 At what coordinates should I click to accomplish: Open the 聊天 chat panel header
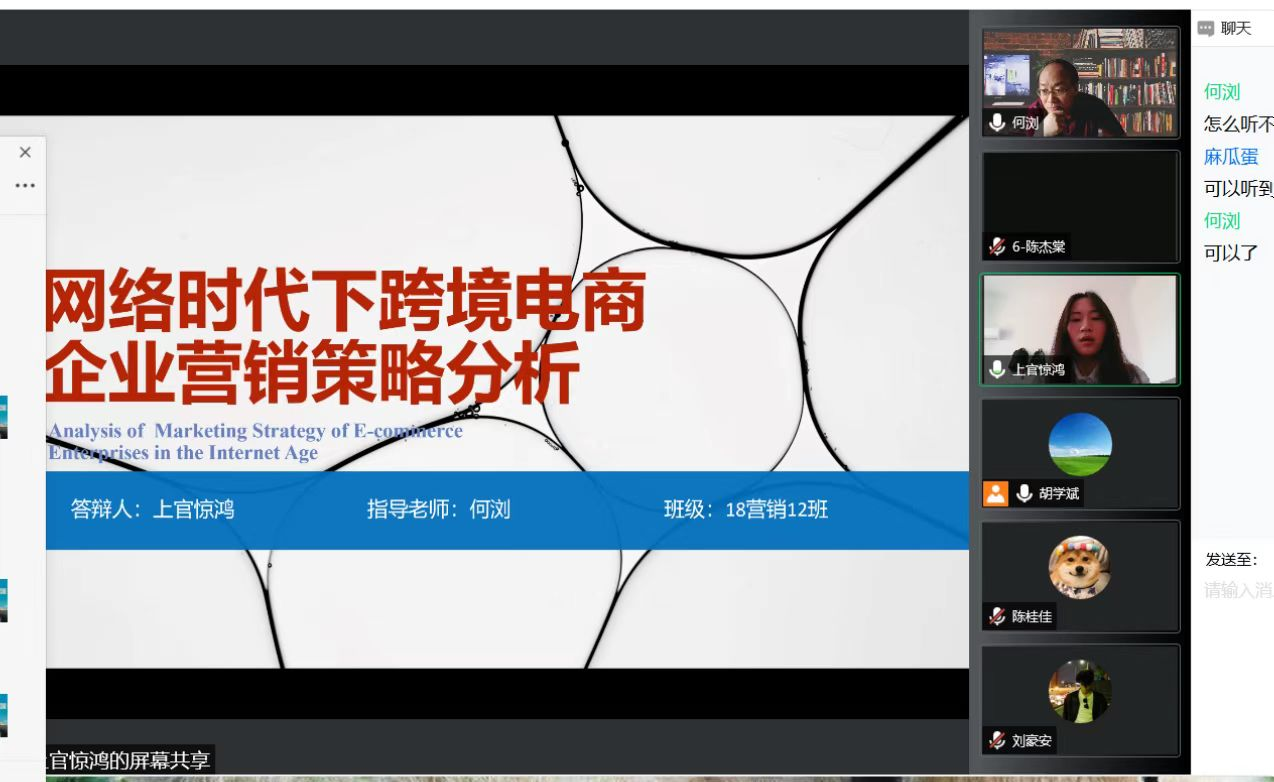click(1236, 28)
